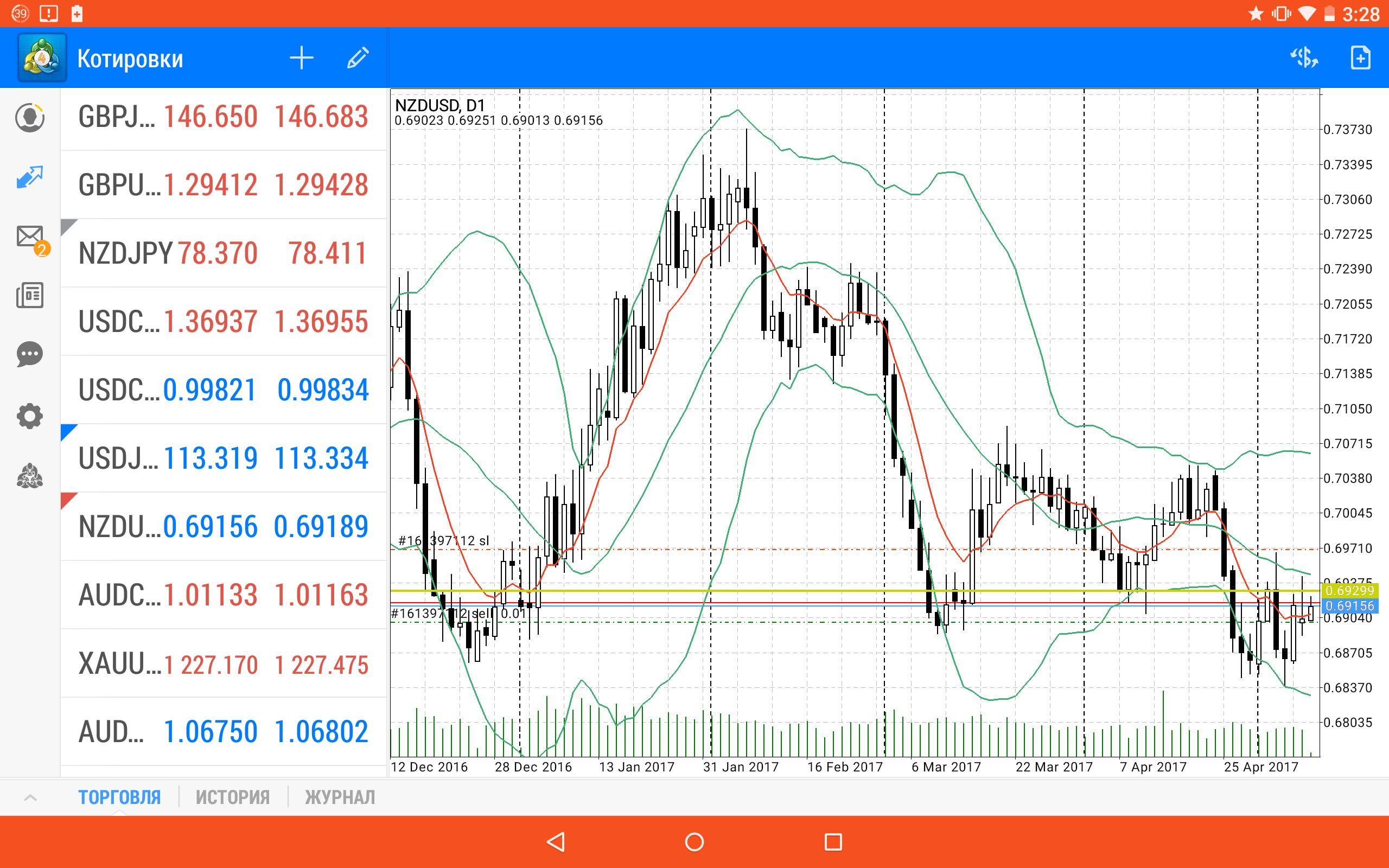Select the AUD... 1.06750 quote row
This screenshot has width=1389, height=868.
point(224,732)
